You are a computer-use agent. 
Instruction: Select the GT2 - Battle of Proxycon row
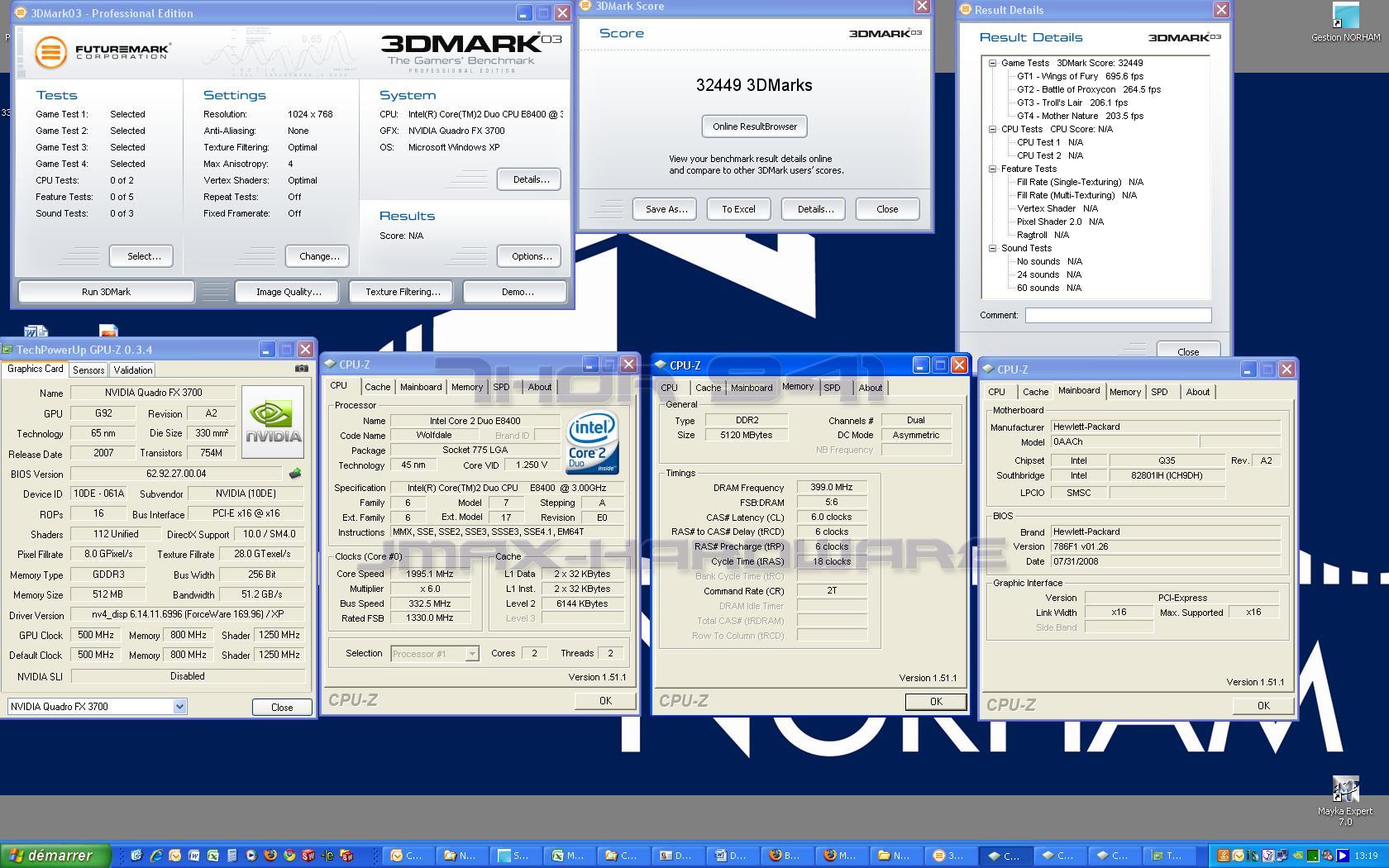coord(1088,89)
